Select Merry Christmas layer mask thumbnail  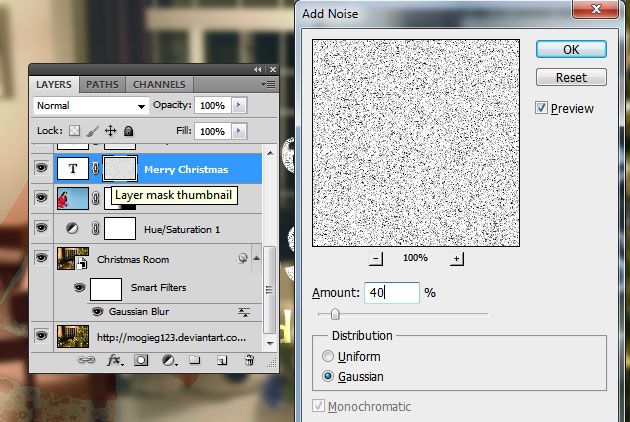(120, 168)
